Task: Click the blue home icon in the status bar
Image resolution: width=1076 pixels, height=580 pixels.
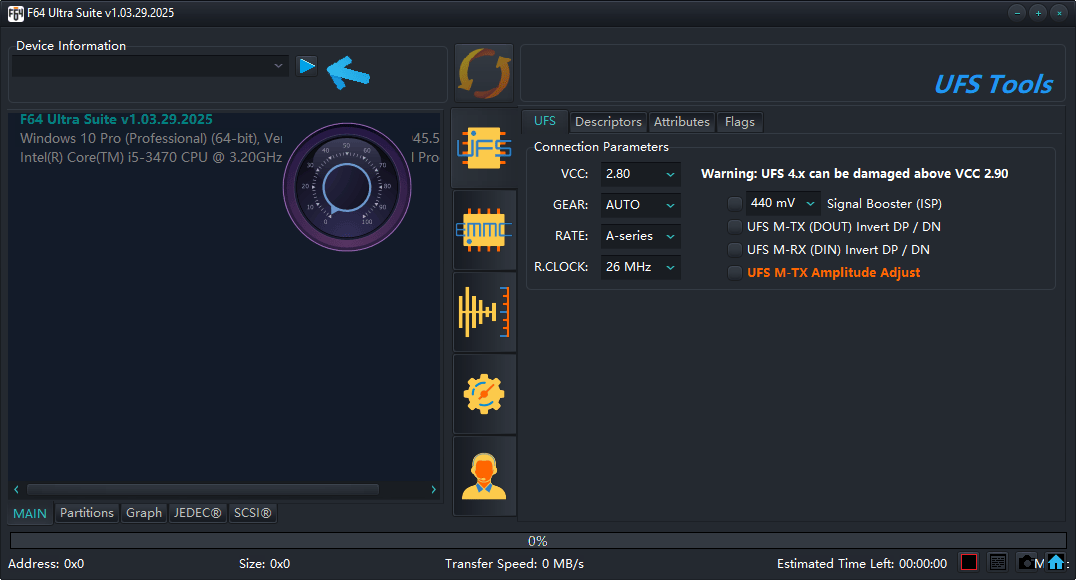Action: point(1057,562)
